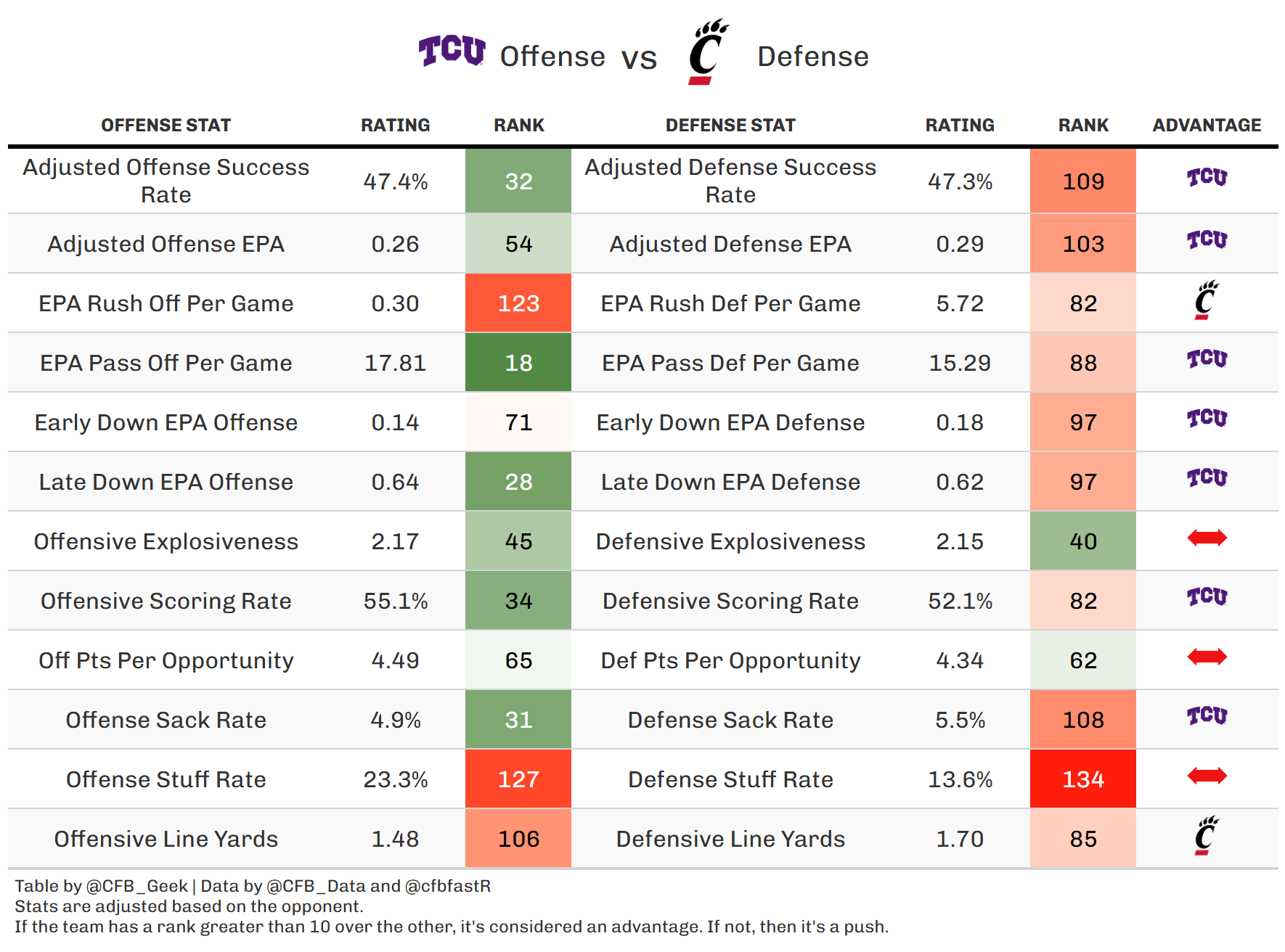This screenshot has width=1285, height=952.
Task: Click the OFFENSE STAT column header
Action: (x=166, y=126)
